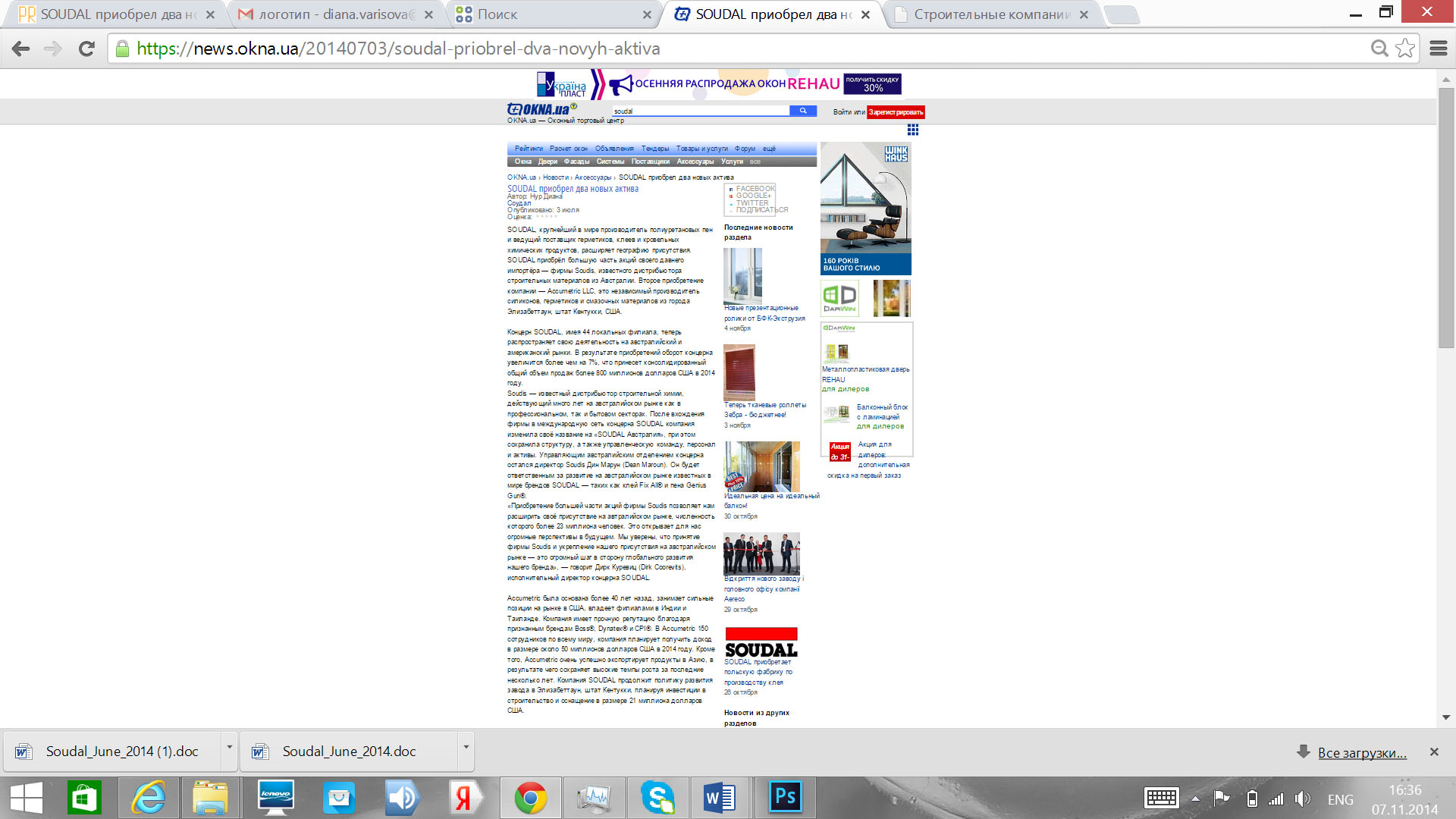This screenshot has height=819, width=1456.
Task: Select the 'Поставщики' category
Action: pos(651,162)
